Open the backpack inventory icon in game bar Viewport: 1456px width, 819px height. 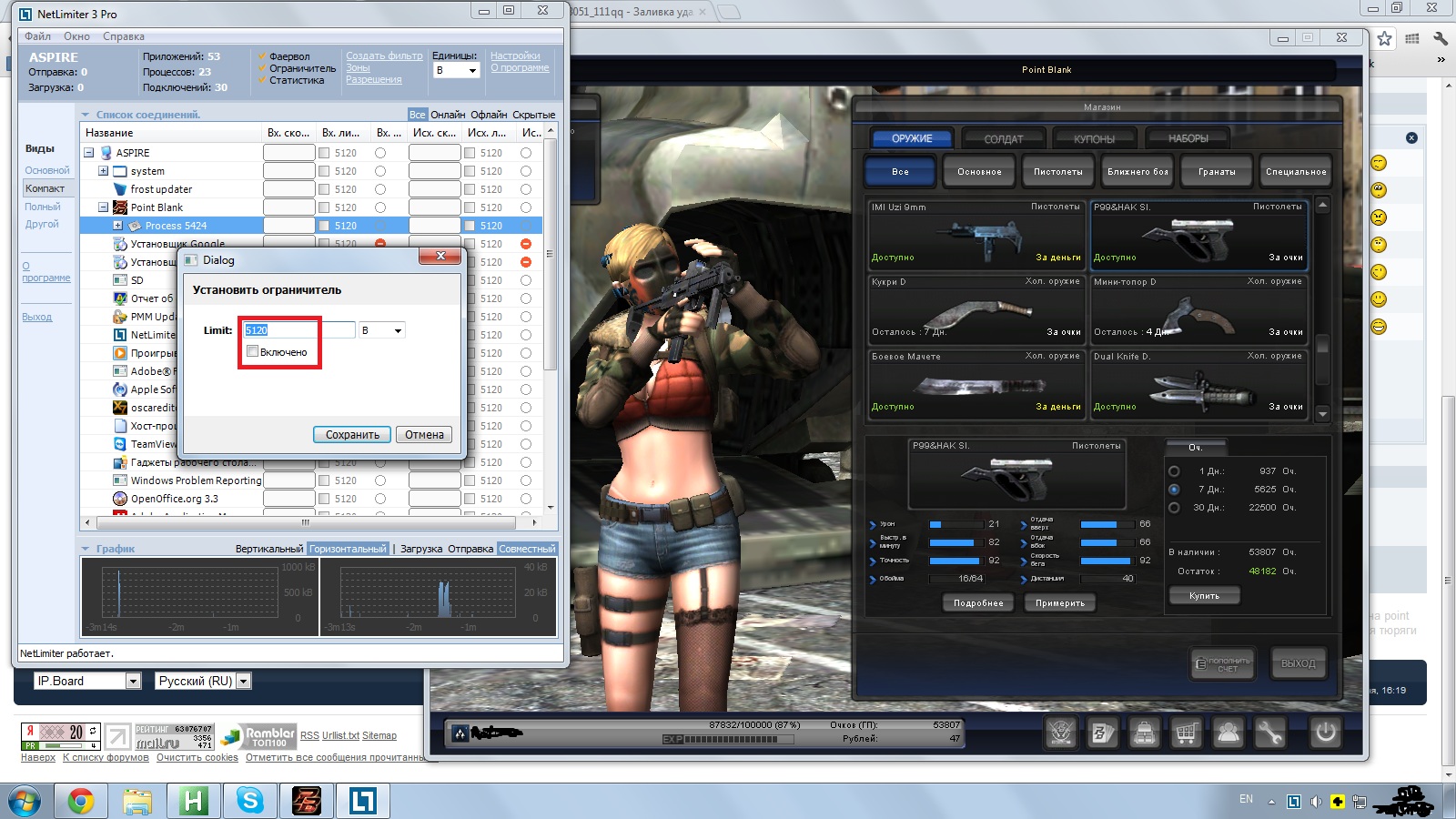(x=1145, y=732)
